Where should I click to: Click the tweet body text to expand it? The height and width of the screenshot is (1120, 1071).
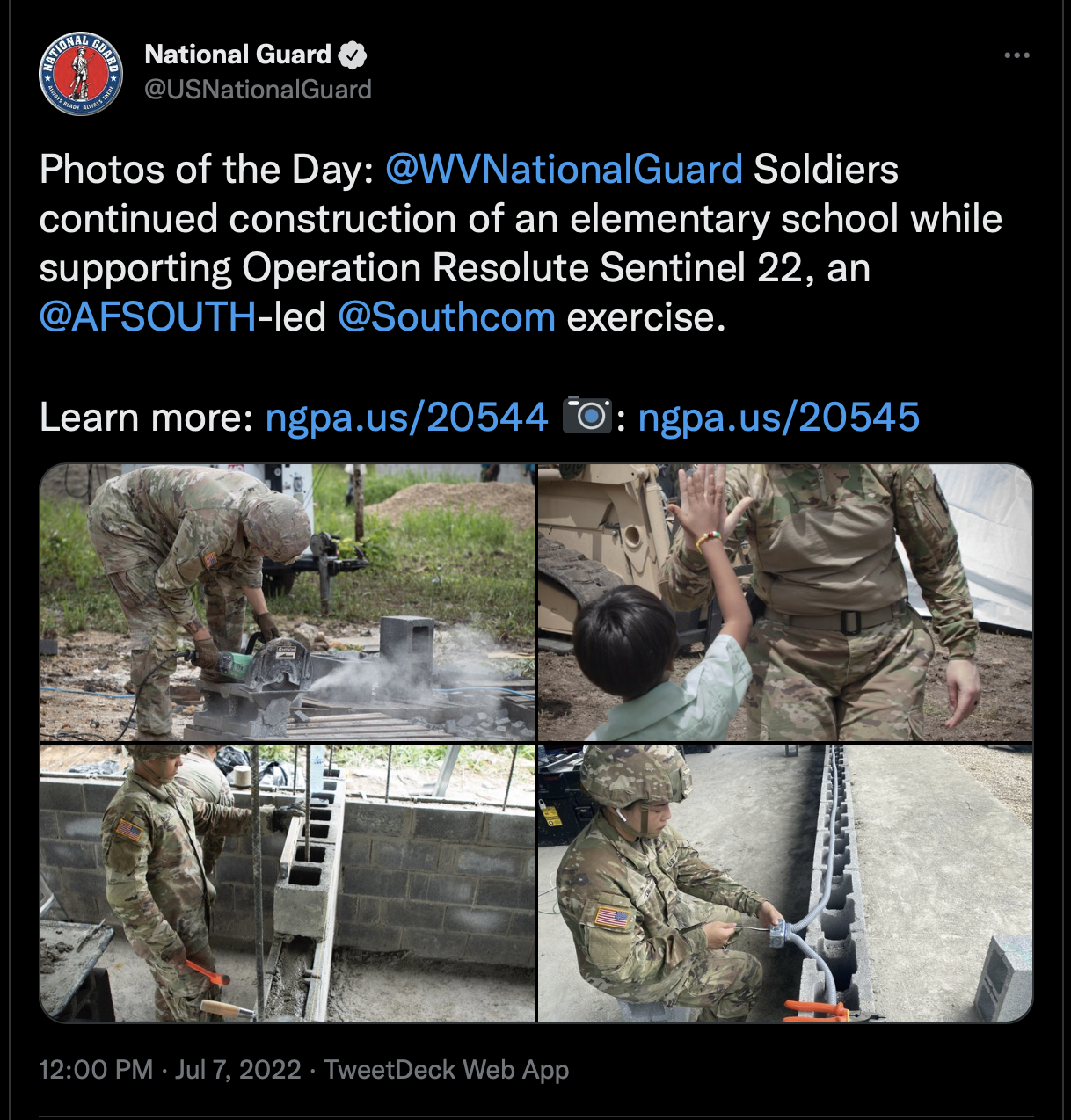(x=521, y=293)
